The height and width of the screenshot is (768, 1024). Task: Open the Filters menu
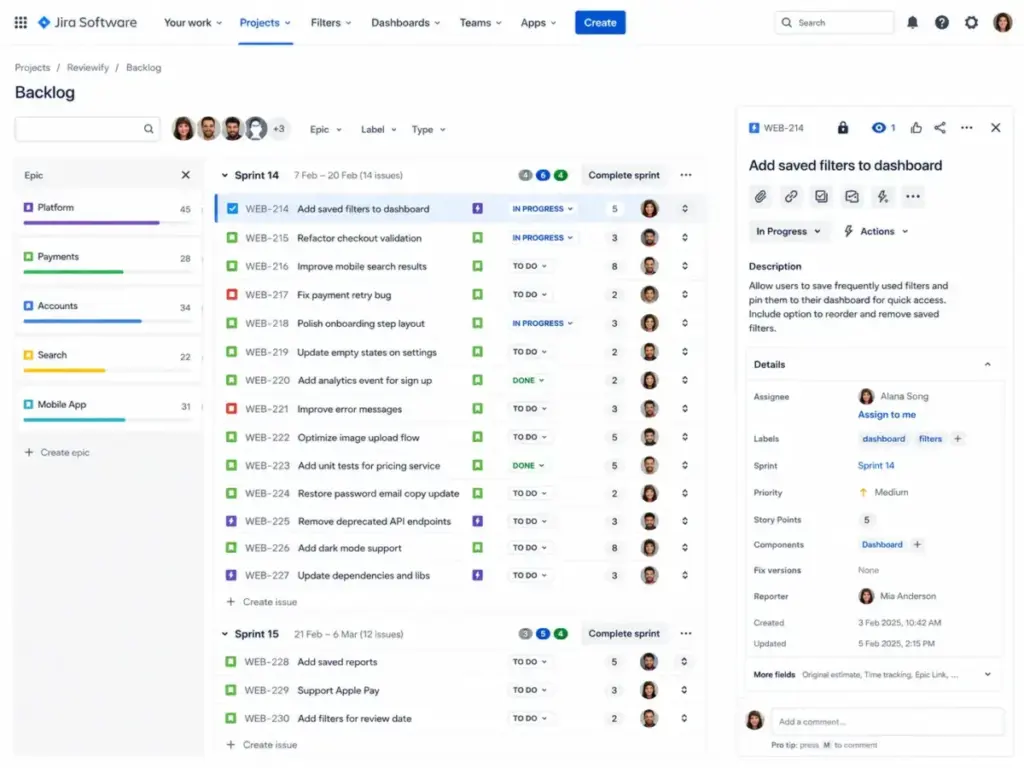(331, 22)
